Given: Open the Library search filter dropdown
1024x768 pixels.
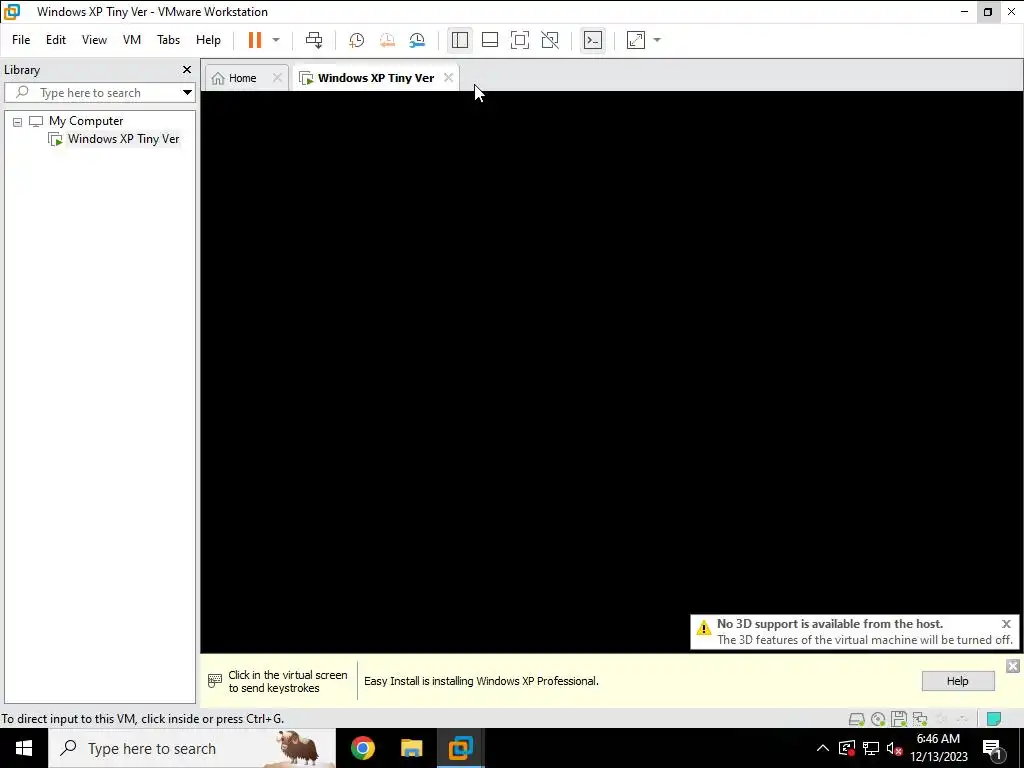Looking at the screenshot, I should (187, 93).
